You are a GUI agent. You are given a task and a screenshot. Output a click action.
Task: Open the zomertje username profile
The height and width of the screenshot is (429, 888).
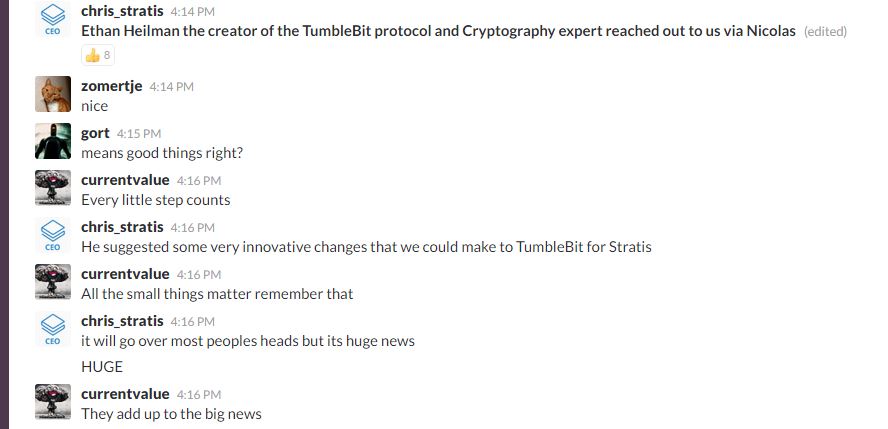coord(112,86)
